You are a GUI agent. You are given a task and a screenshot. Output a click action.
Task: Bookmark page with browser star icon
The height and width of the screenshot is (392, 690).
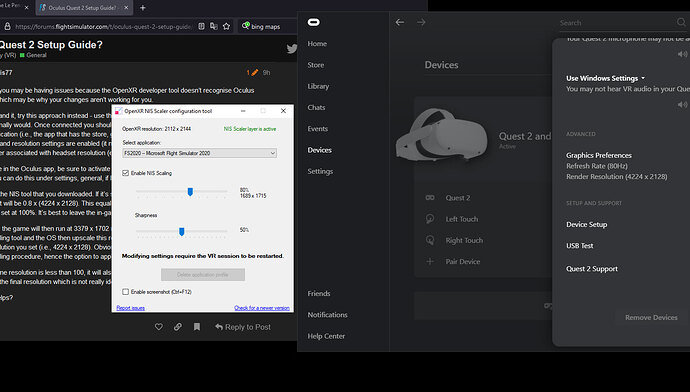tap(226, 26)
